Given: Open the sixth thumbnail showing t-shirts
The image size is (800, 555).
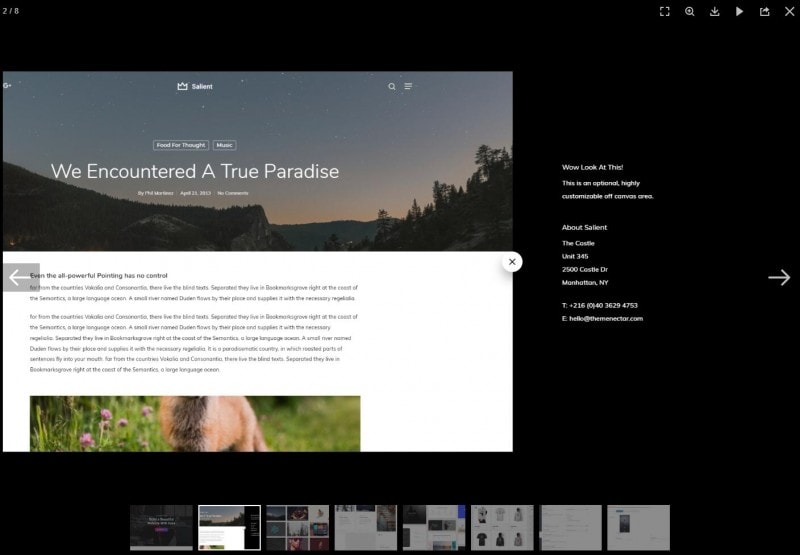Looking at the screenshot, I should pos(502,527).
